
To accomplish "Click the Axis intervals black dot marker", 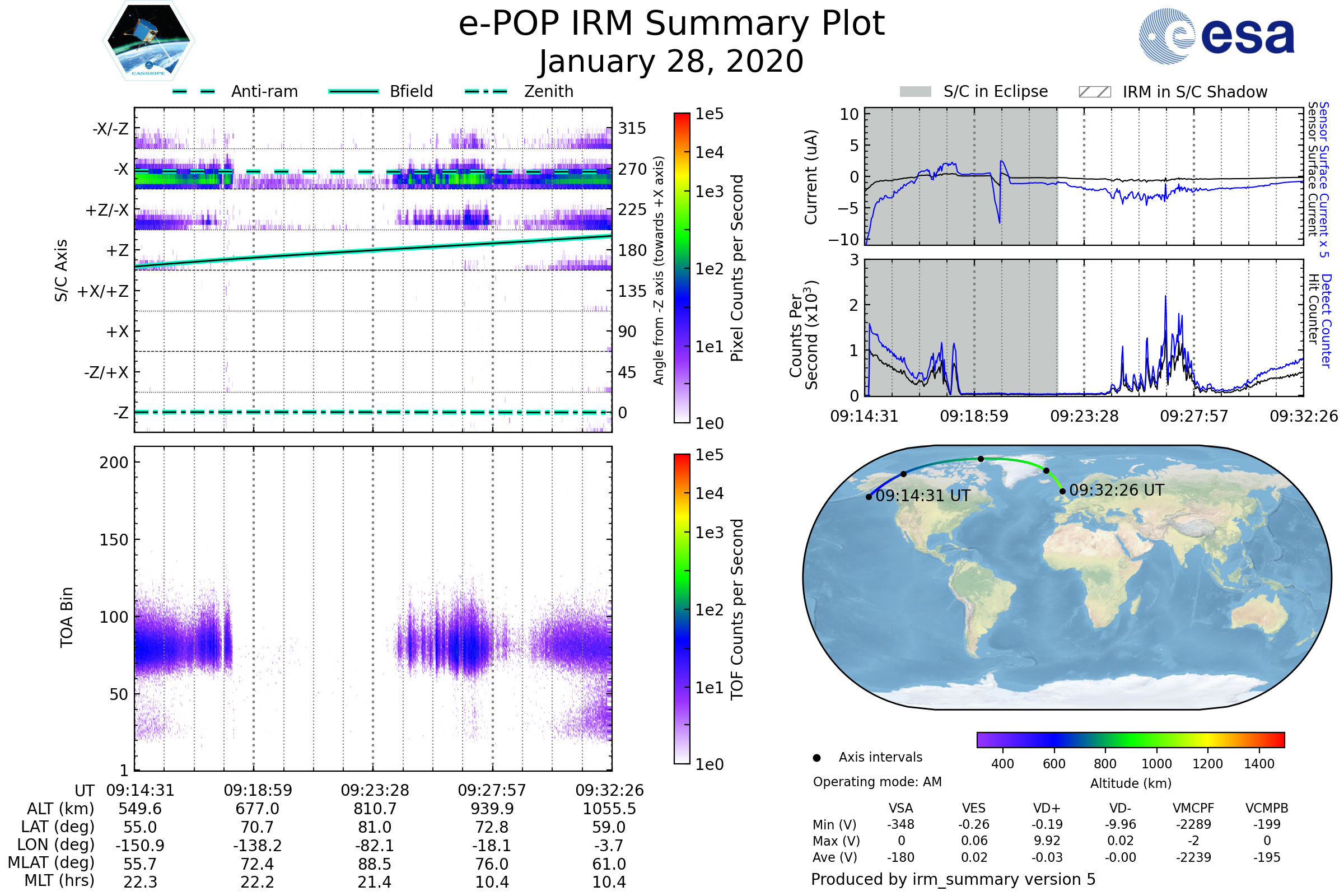I will [816, 758].
